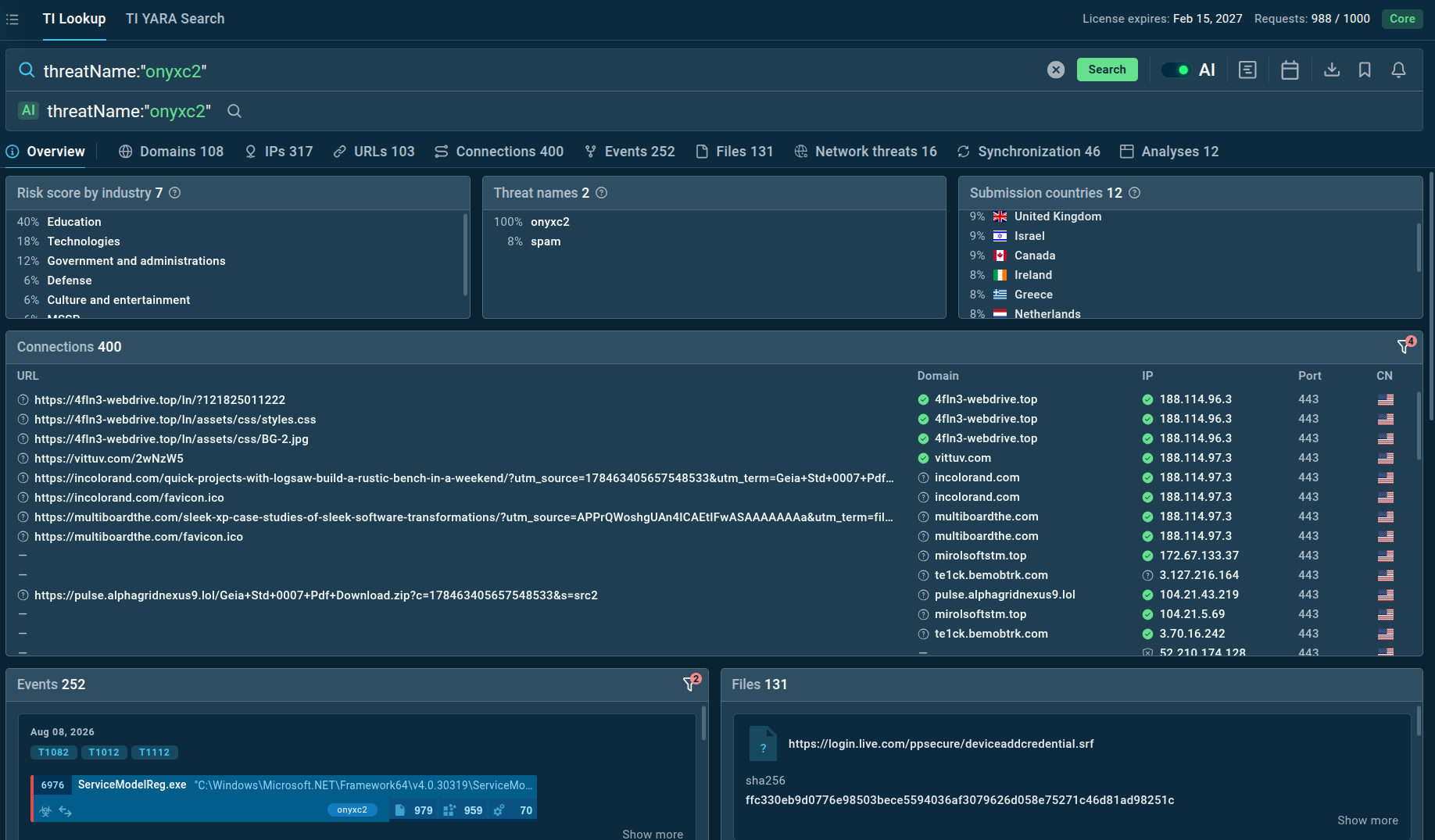Click the registry events icon showing 959
The width and height of the screenshot is (1435, 840).
(449, 810)
